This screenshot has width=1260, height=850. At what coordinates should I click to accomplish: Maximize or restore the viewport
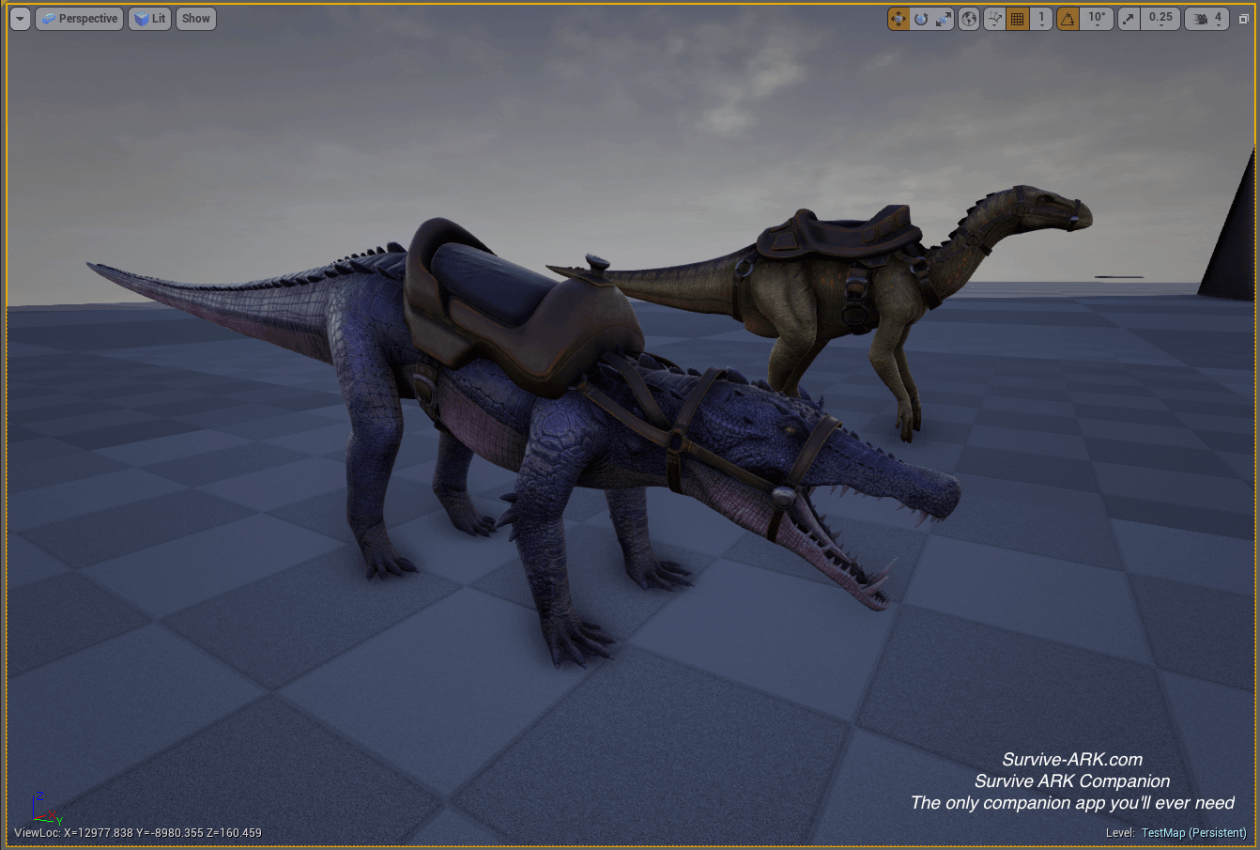coord(1244,18)
